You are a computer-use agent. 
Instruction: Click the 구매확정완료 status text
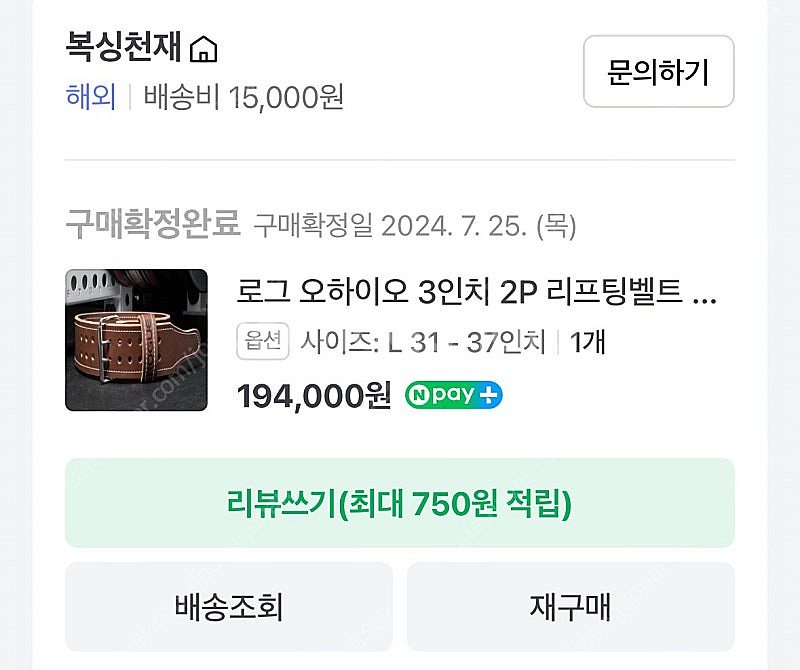click(153, 224)
